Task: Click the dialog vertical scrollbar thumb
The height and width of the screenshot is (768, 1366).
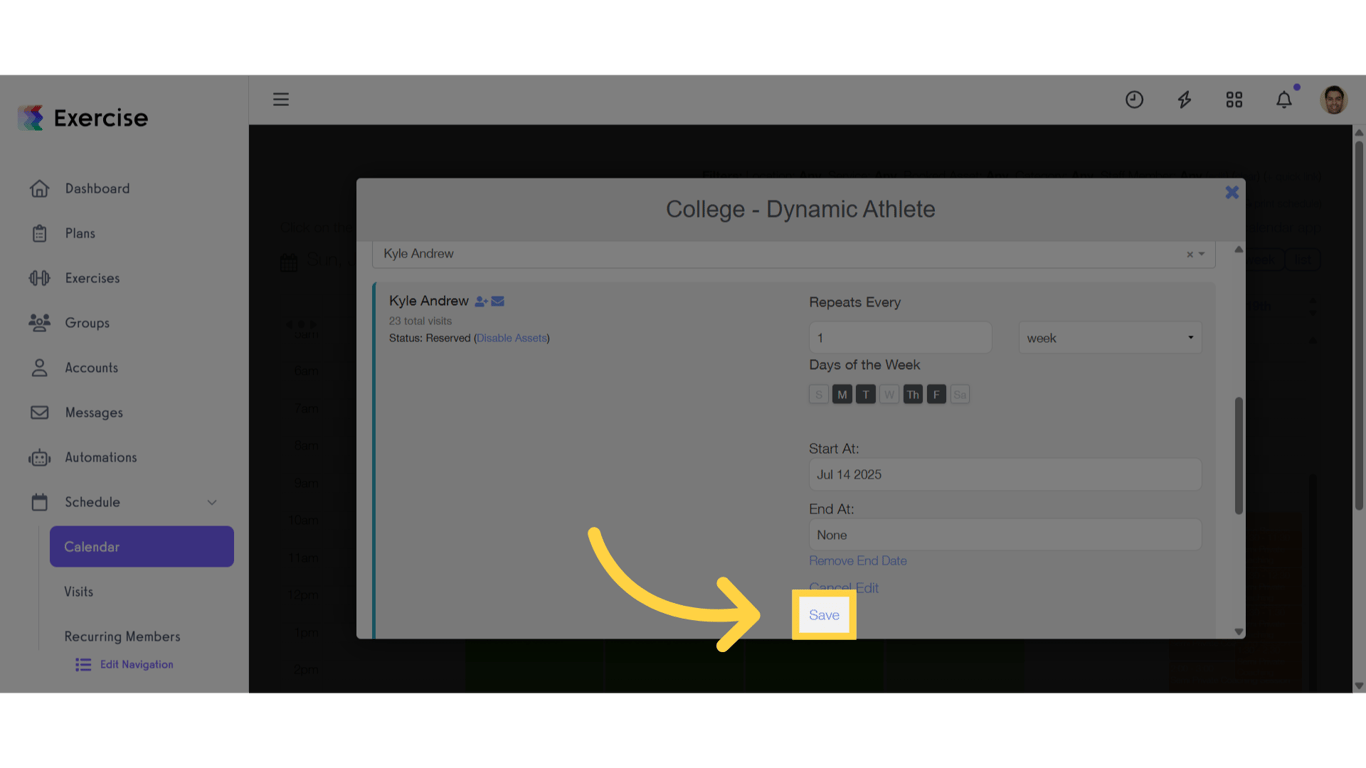Action: [1239, 456]
